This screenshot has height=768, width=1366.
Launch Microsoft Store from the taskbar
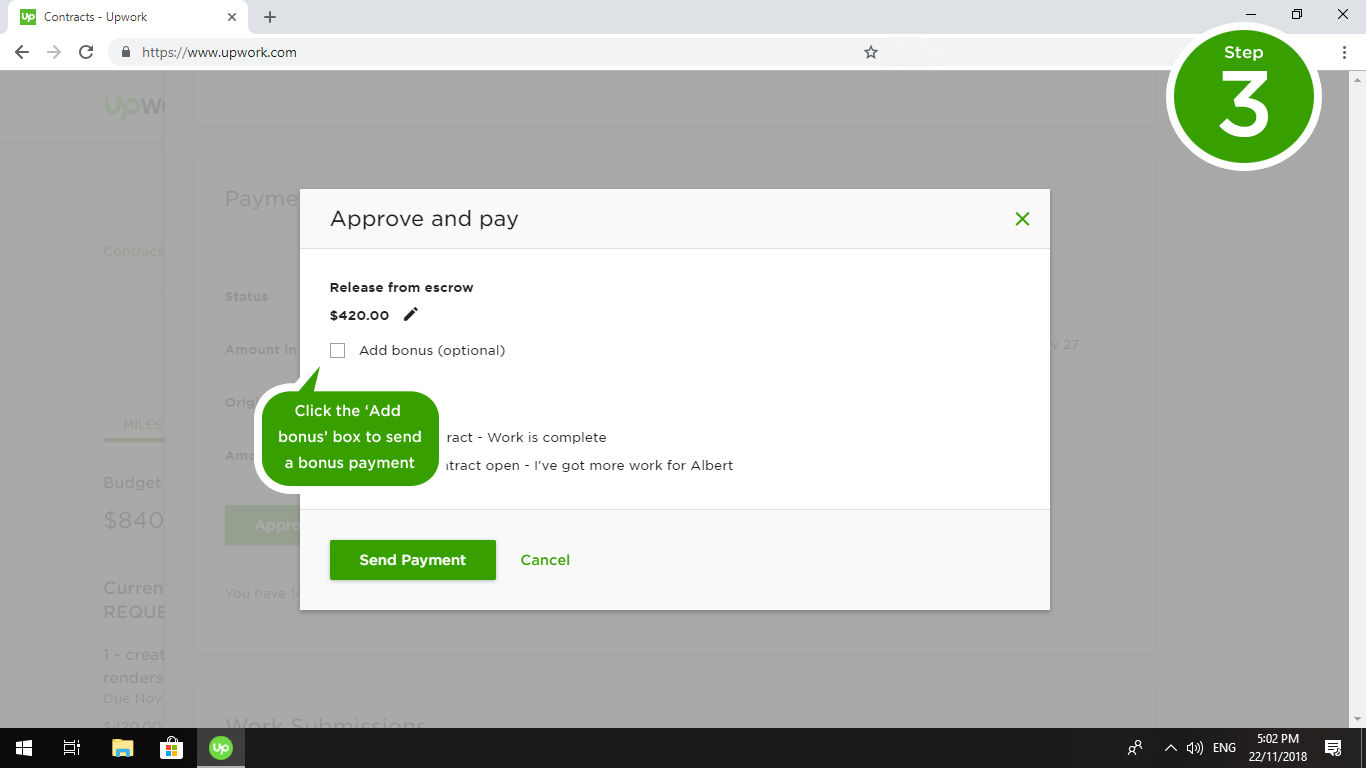pyautogui.click(x=171, y=747)
